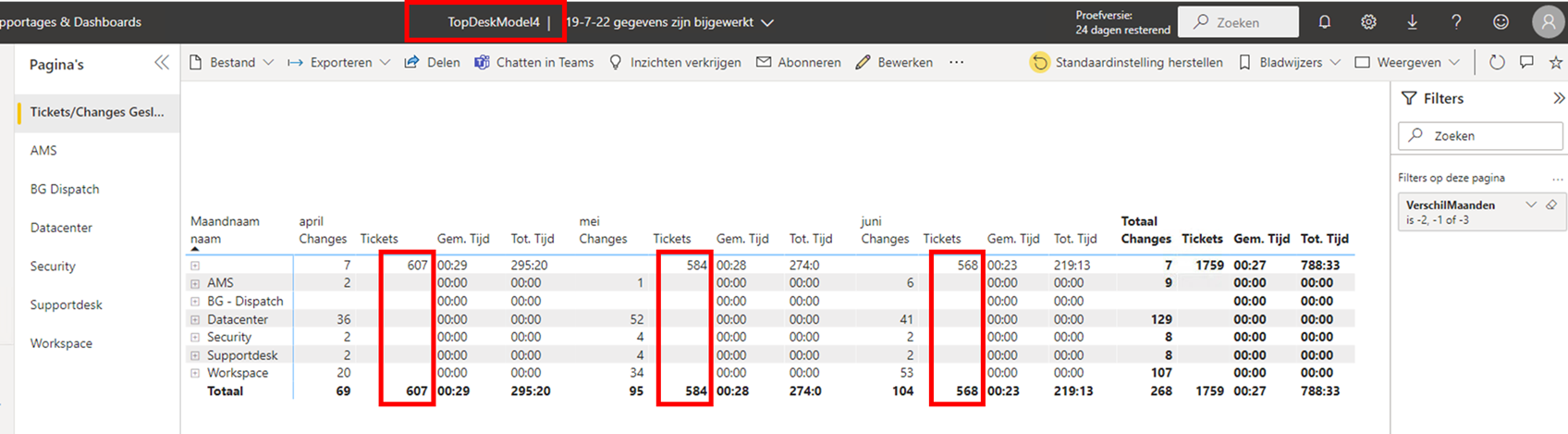Open the Exporteren dropdown

point(338,62)
